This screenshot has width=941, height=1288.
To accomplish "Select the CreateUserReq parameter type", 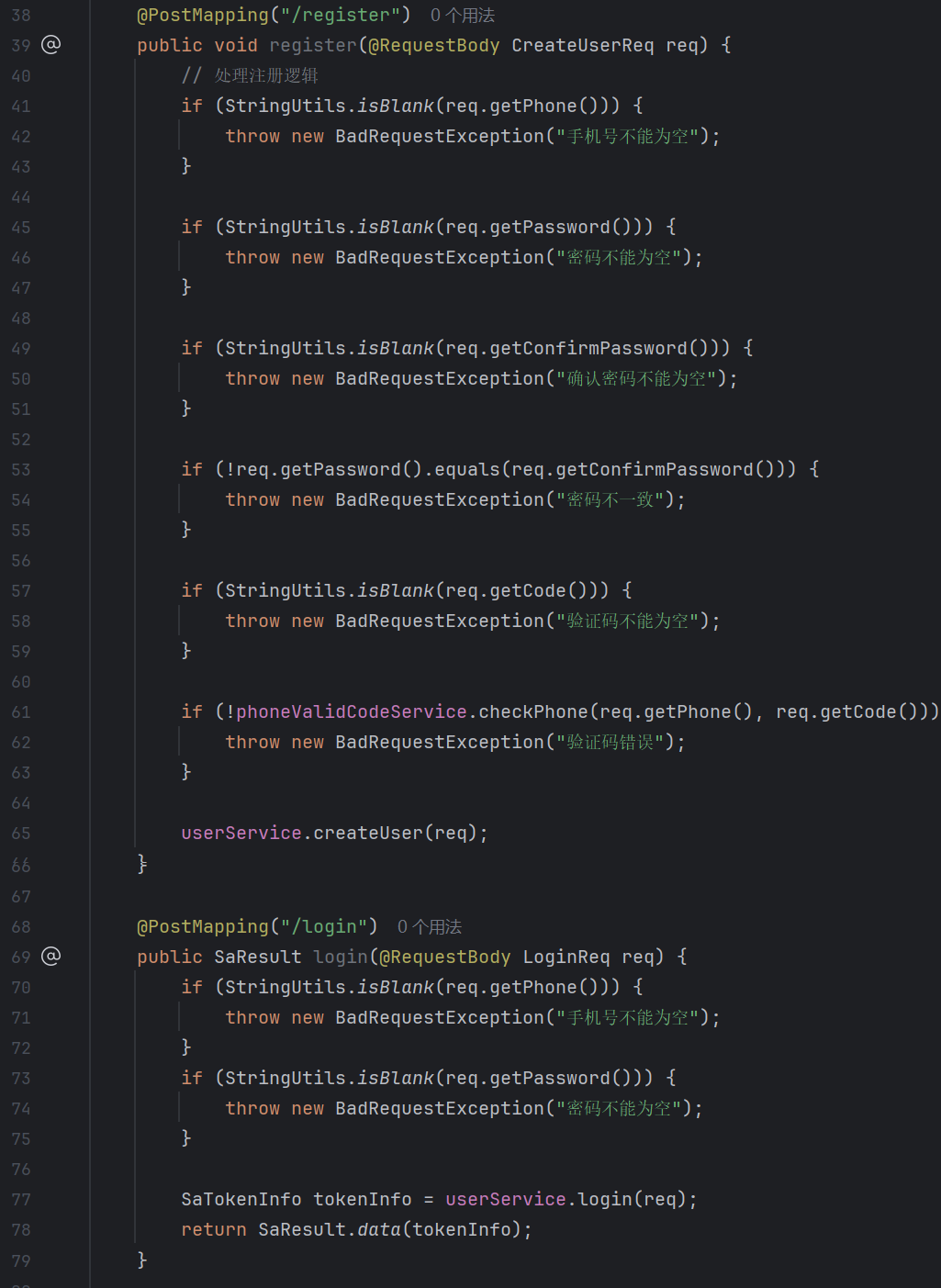I will pyautogui.click(x=583, y=45).
